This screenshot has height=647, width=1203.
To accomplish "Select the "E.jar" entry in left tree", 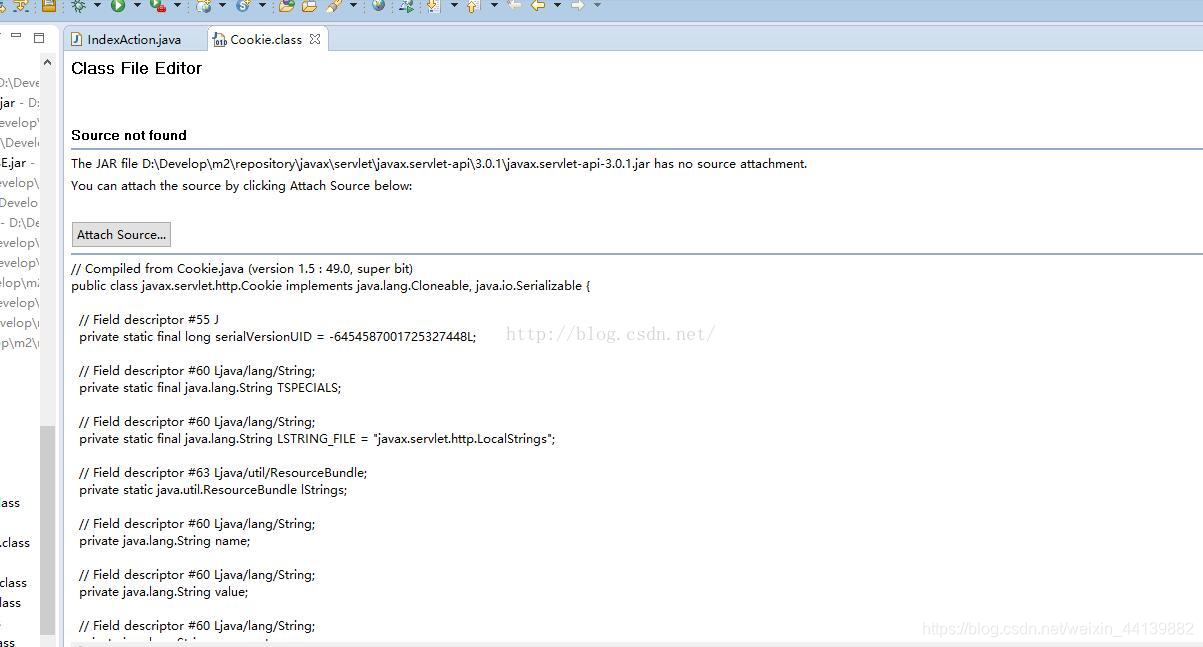I will click(x=18, y=162).
